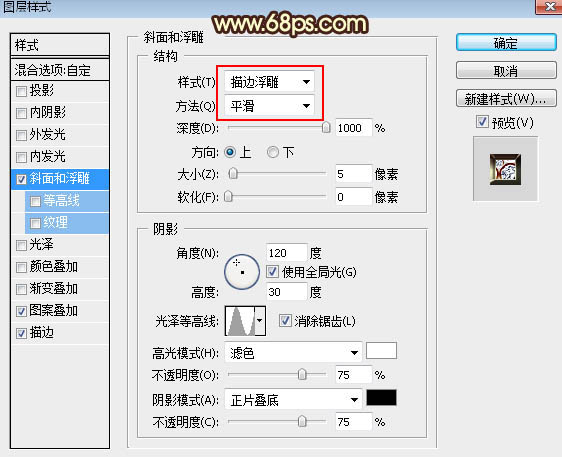This screenshot has height=457, width=562.
Task: Click the 确定 OK button
Action: point(506,43)
